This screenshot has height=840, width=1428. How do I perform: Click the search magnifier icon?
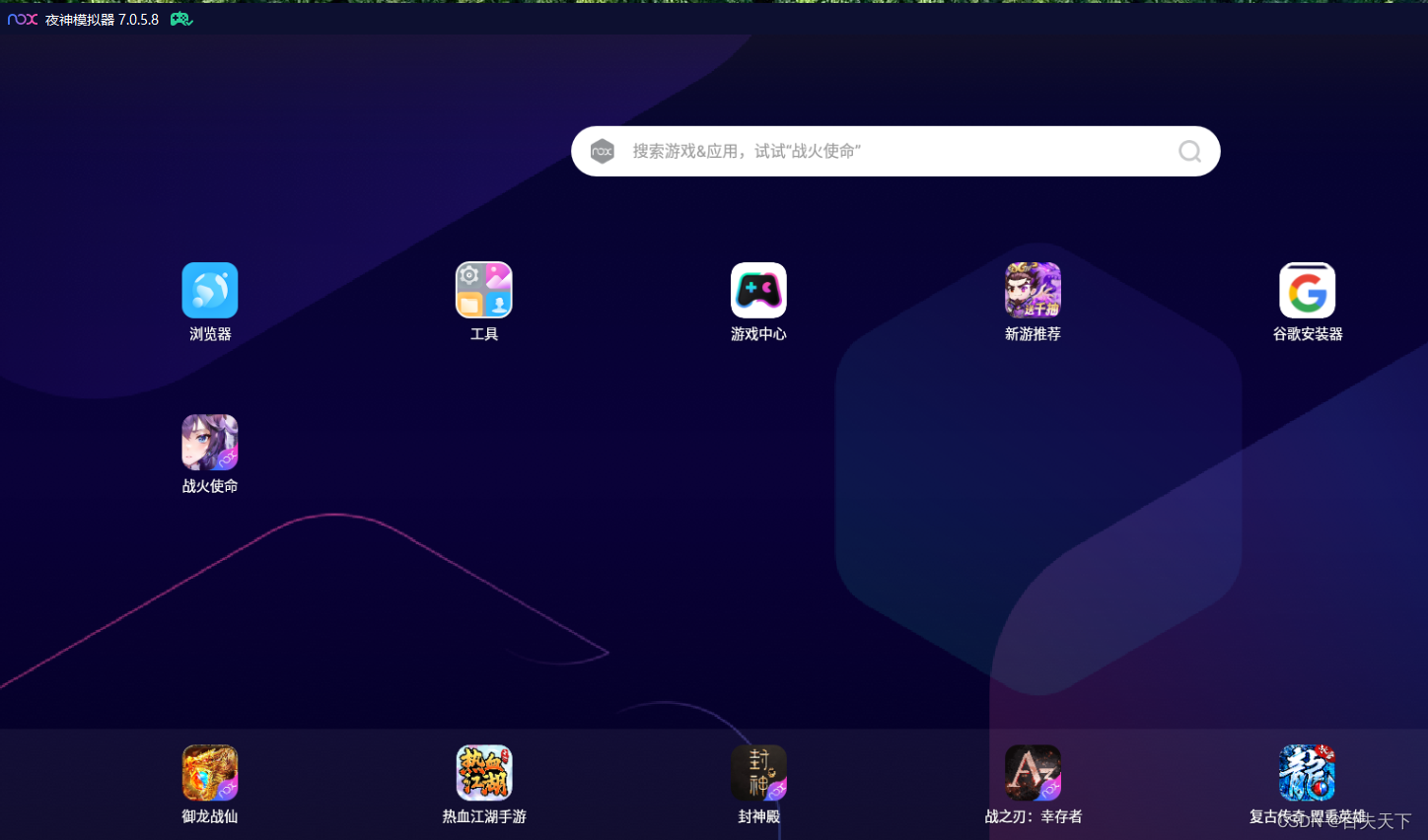click(1190, 151)
